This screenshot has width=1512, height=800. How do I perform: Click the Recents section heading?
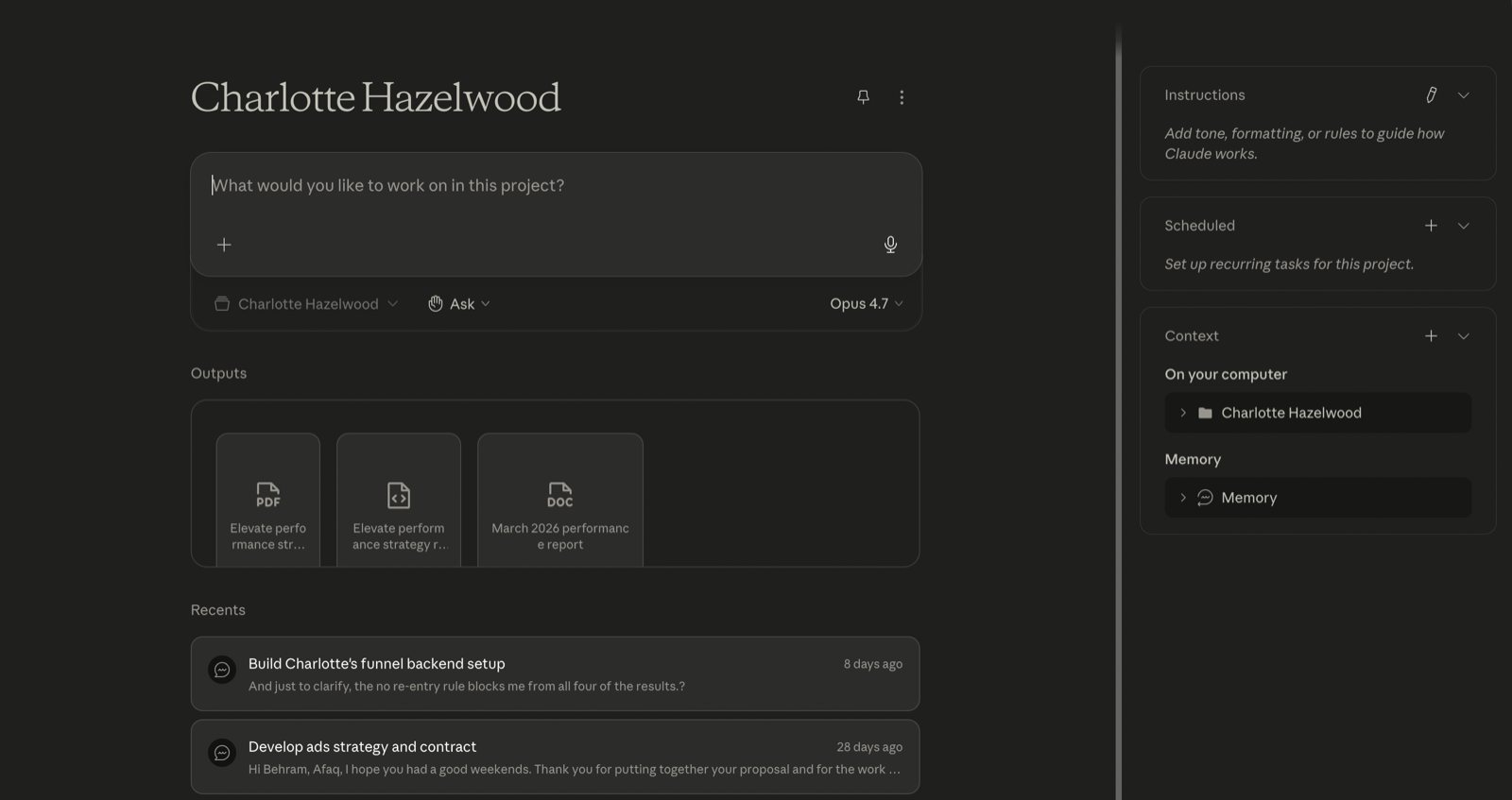click(x=218, y=610)
